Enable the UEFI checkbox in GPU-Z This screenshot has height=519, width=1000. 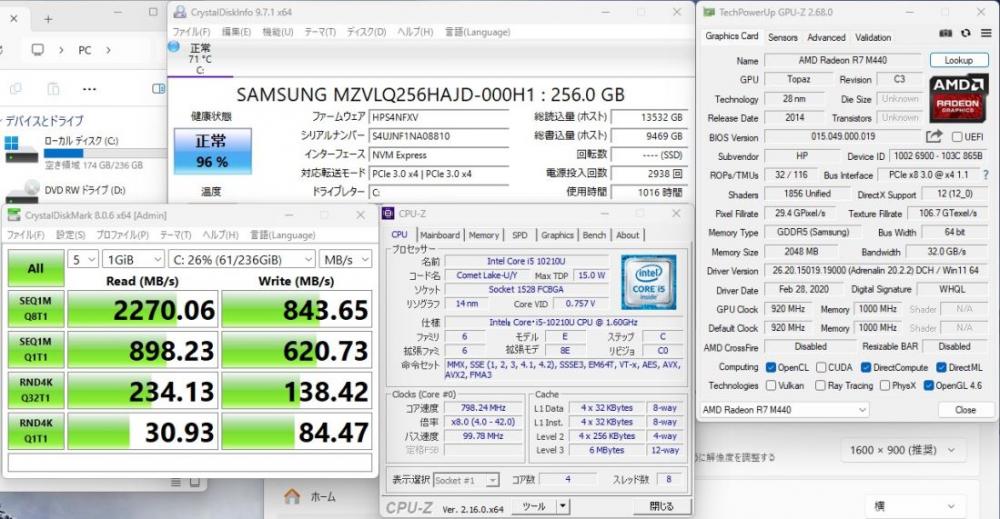pyautogui.click(x=957, y=136)
